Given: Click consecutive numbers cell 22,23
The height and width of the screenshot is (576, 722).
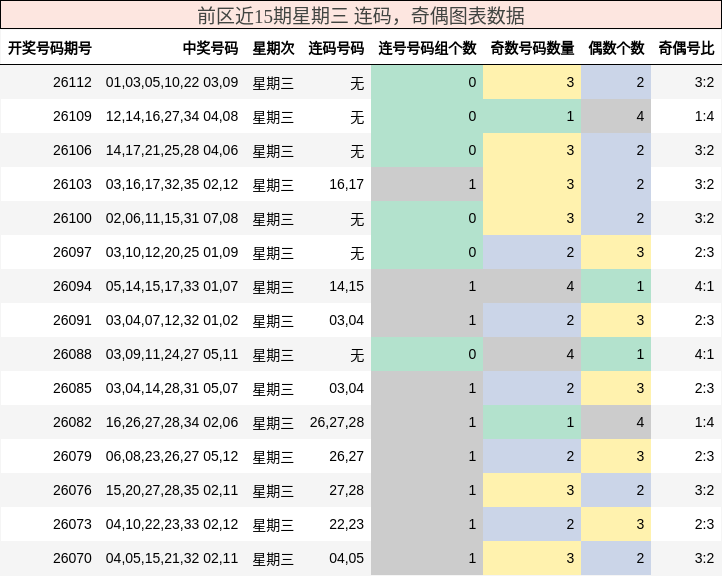Looking at the screenshot, I should (x=347, y=524).
